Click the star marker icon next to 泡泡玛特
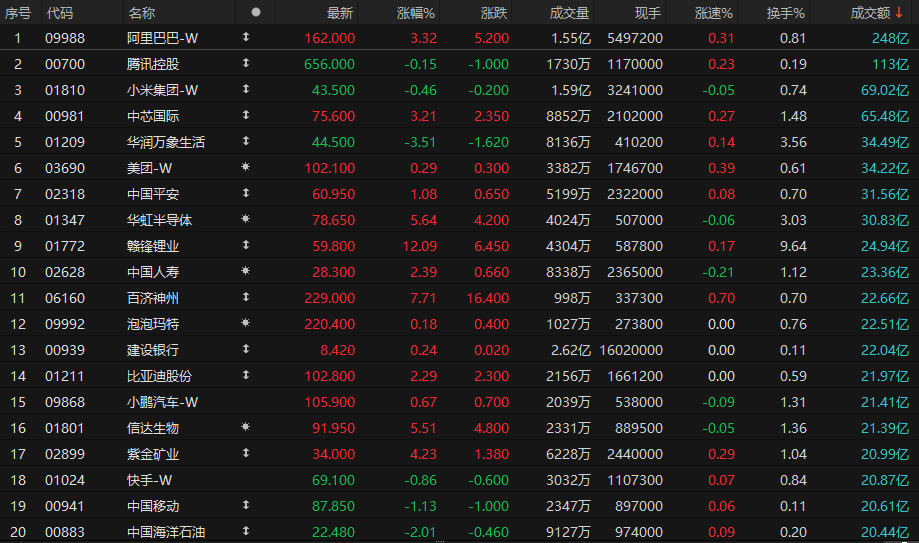Image resolution: width=919 pixels, height=543 pixels. (x=246, y=323)
